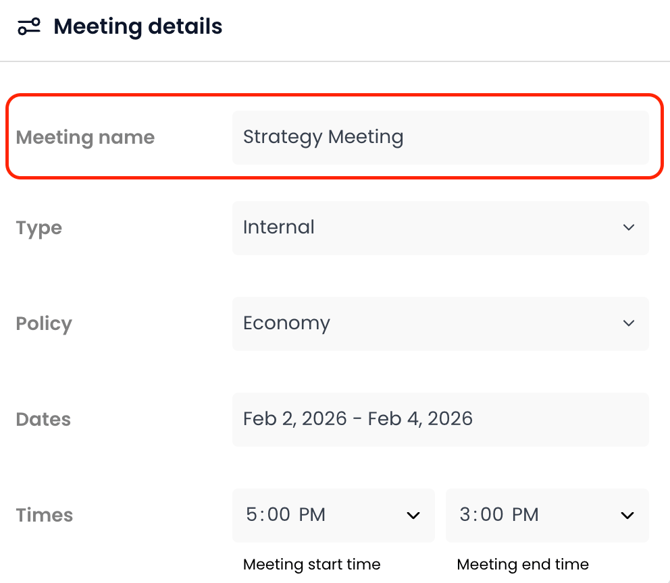Image resolution: width=670 pixels, height=583 pixels.
Task: Click the Dates label
Action: pyautogui.click(x=43, y=420)
